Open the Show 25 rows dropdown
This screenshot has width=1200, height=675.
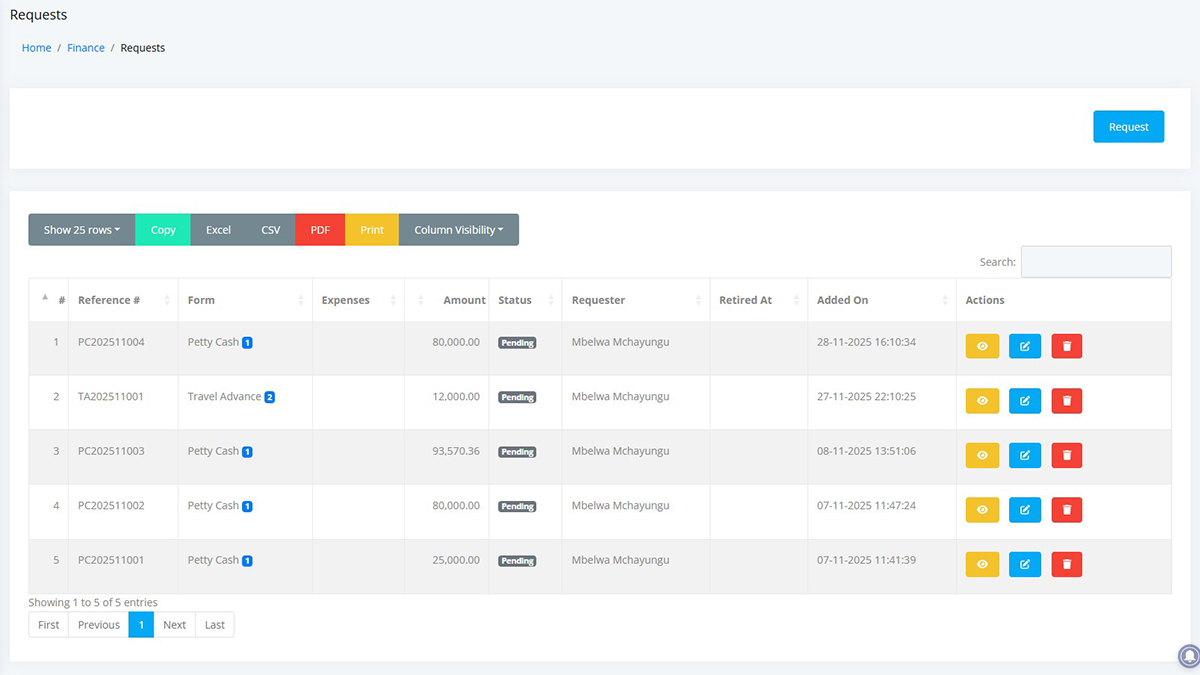tap(81, 230)
